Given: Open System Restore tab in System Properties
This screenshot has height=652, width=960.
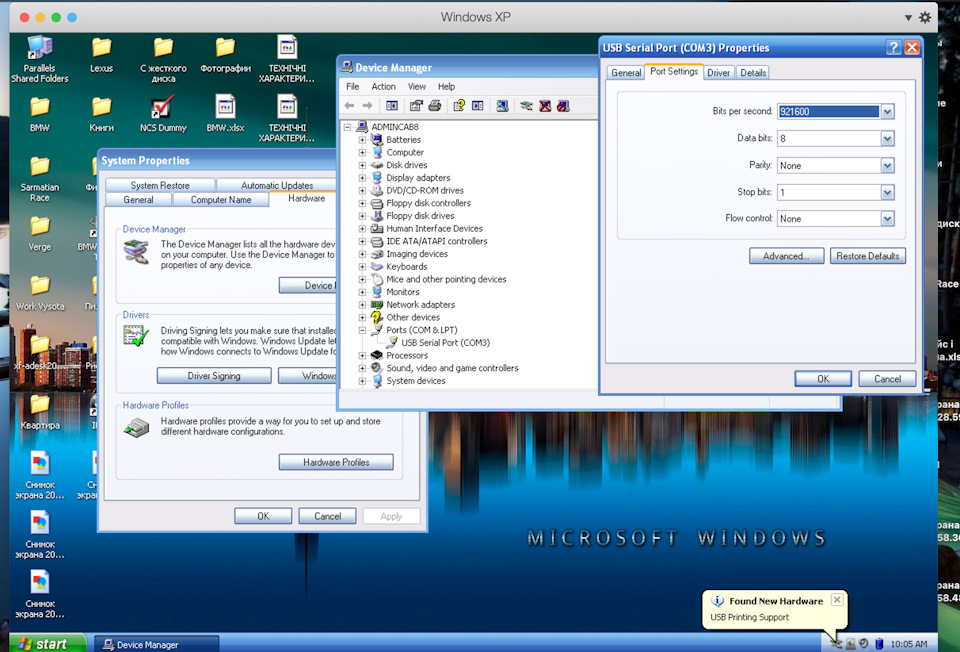Looking at the screenshot, I should 160,185.
